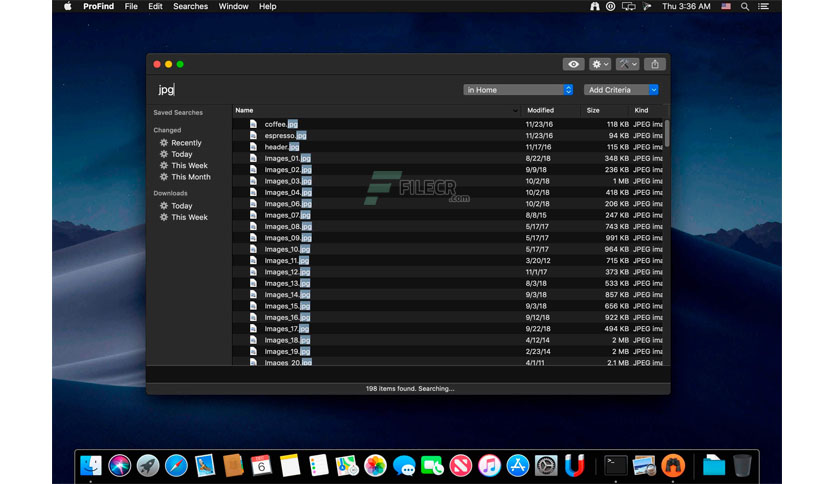The height and width of the screenshot is (484, 836).
Task: Select Today under Changed searches
Action: pos(181,154)
